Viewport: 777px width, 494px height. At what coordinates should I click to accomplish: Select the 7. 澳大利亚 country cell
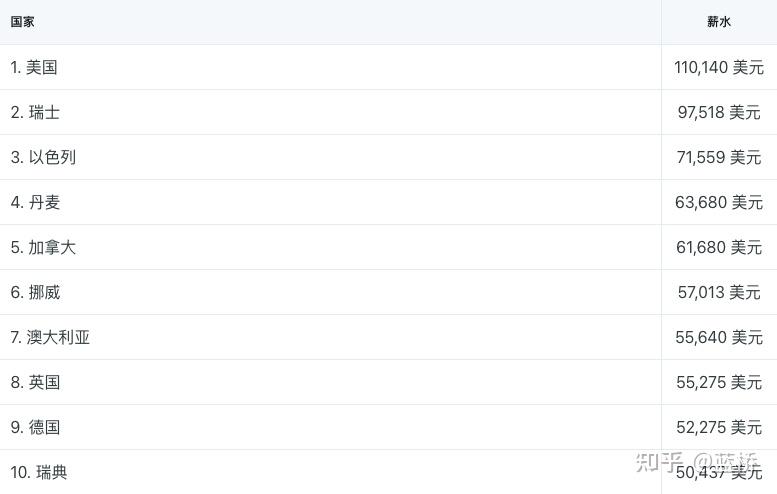(x=50, y=337)
